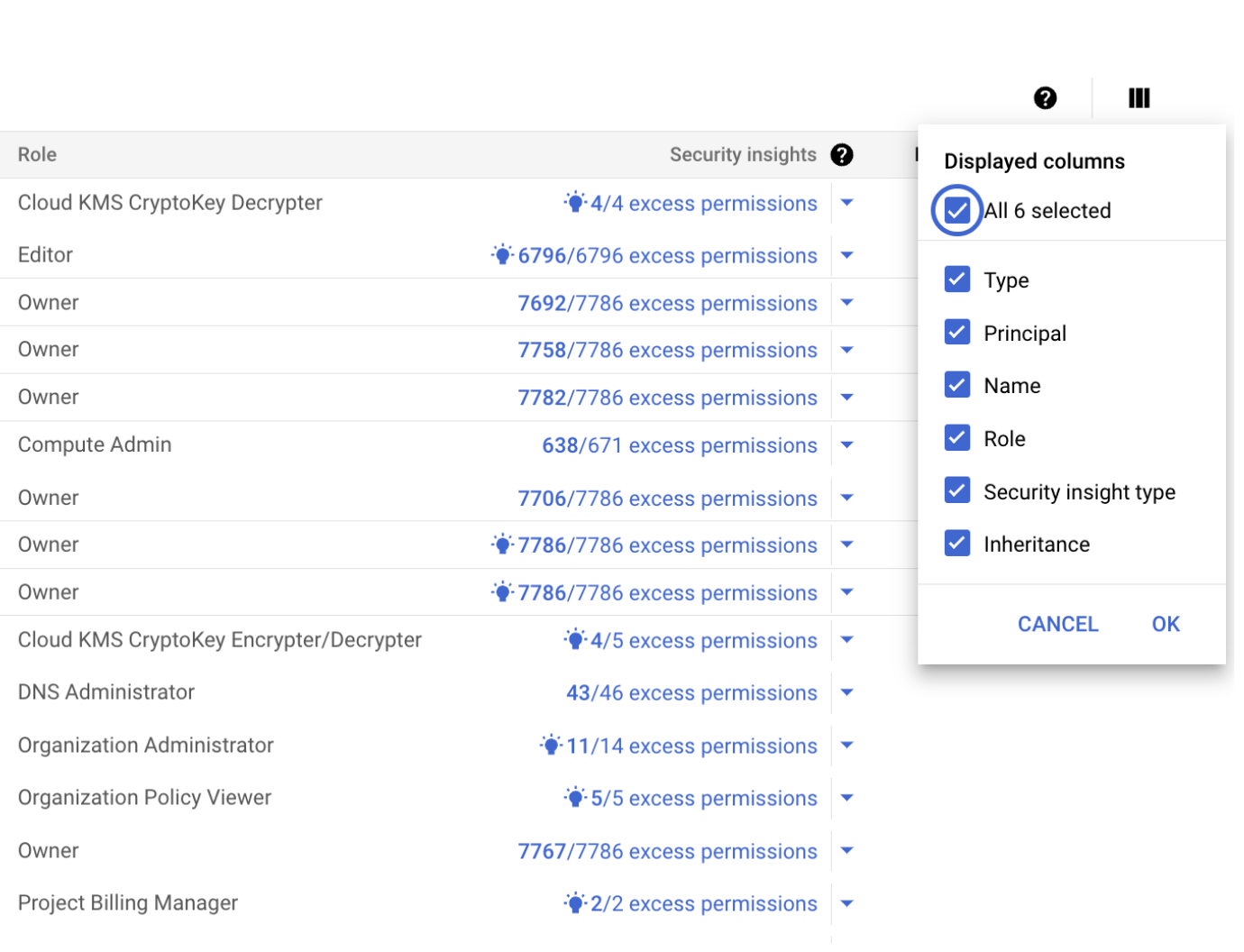The height and width of the screenshot is (952, 1244).
Task: Click the lightbulb icon beside Editor's excess permissions
Action: tap(502, 255)
